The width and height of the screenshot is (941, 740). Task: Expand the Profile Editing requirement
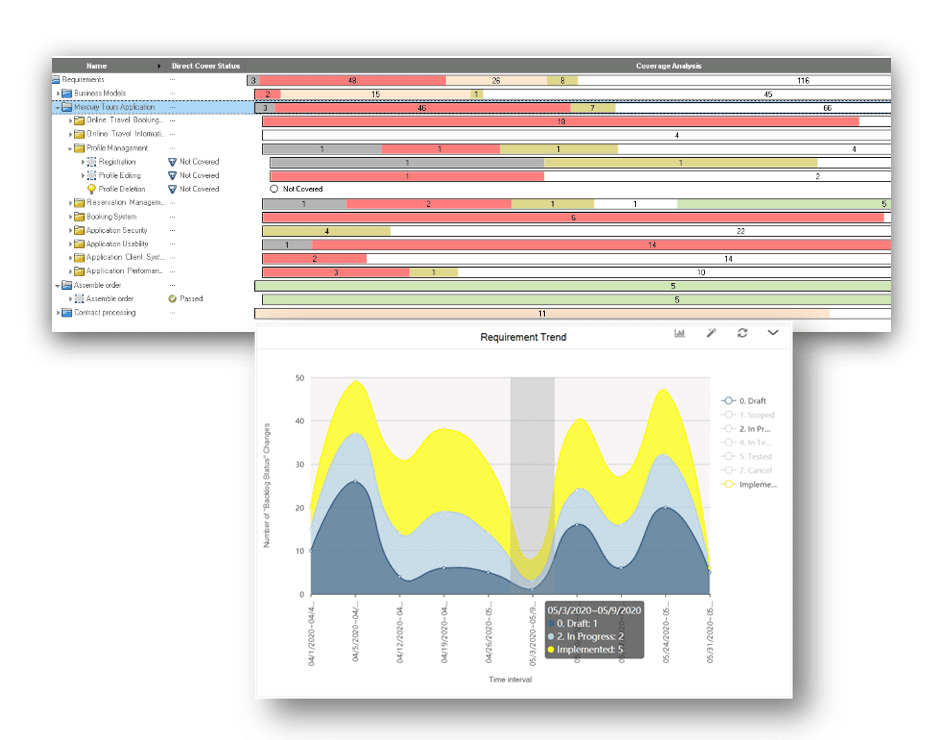click(x=83, y=176)
